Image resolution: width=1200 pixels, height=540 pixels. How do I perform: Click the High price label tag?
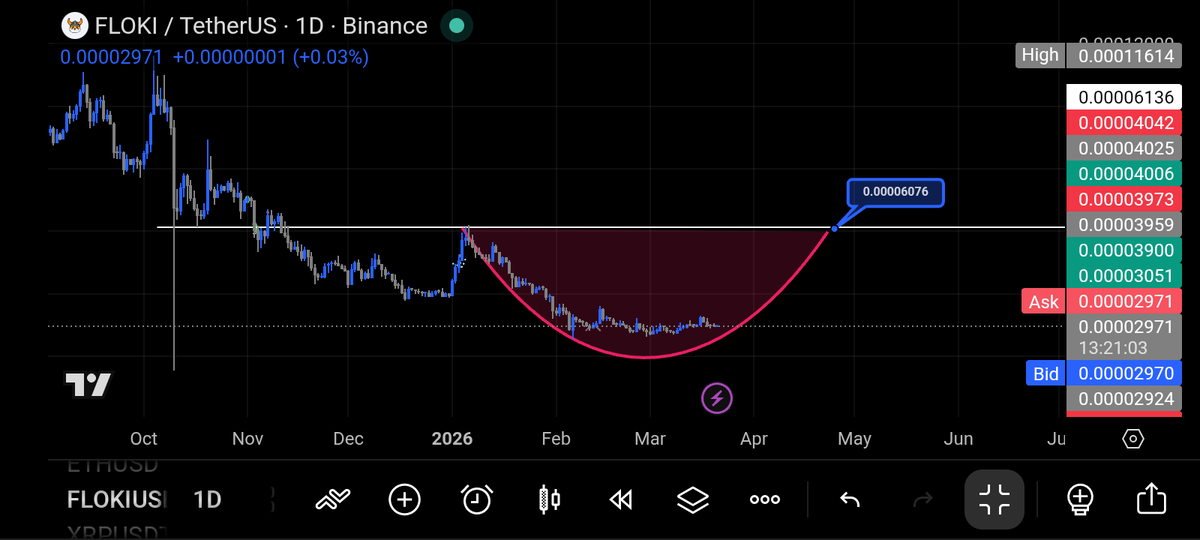point(1040,55)
